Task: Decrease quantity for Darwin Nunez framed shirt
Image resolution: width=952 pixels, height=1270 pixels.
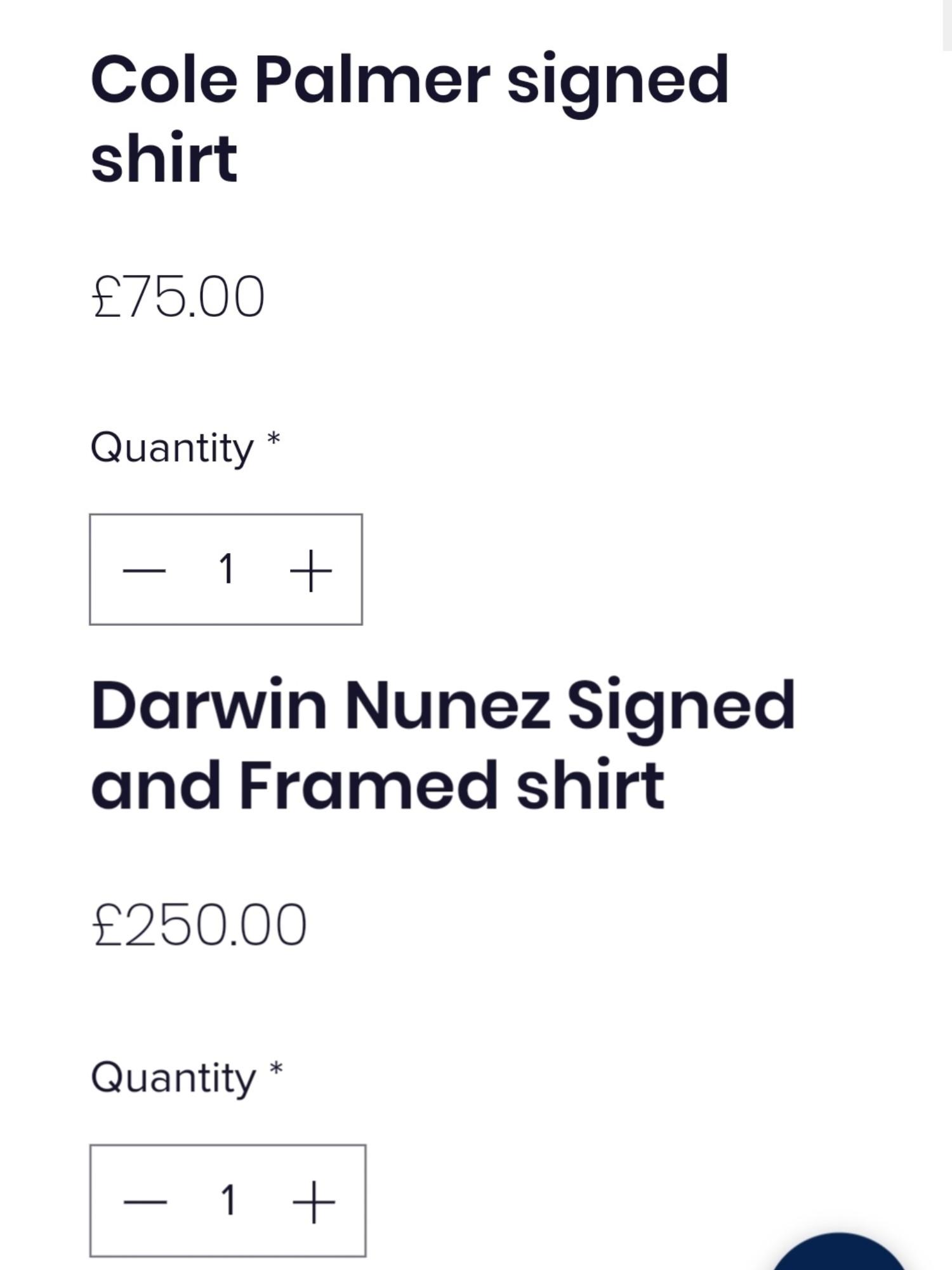Action: pyautogui.click(x=145, y=1201)
